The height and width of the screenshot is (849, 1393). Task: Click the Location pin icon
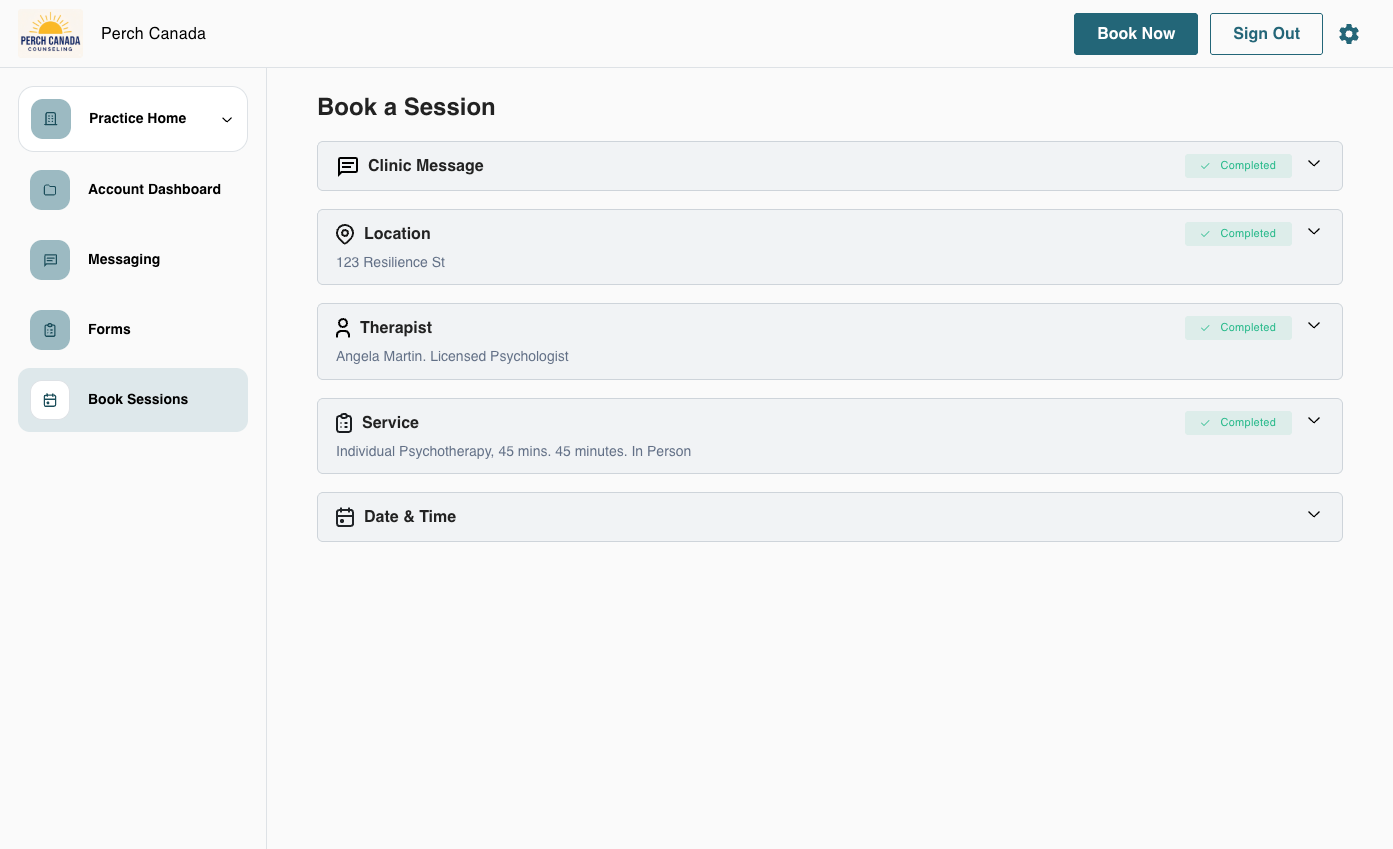pyautogui.click(x=345, y=234)
